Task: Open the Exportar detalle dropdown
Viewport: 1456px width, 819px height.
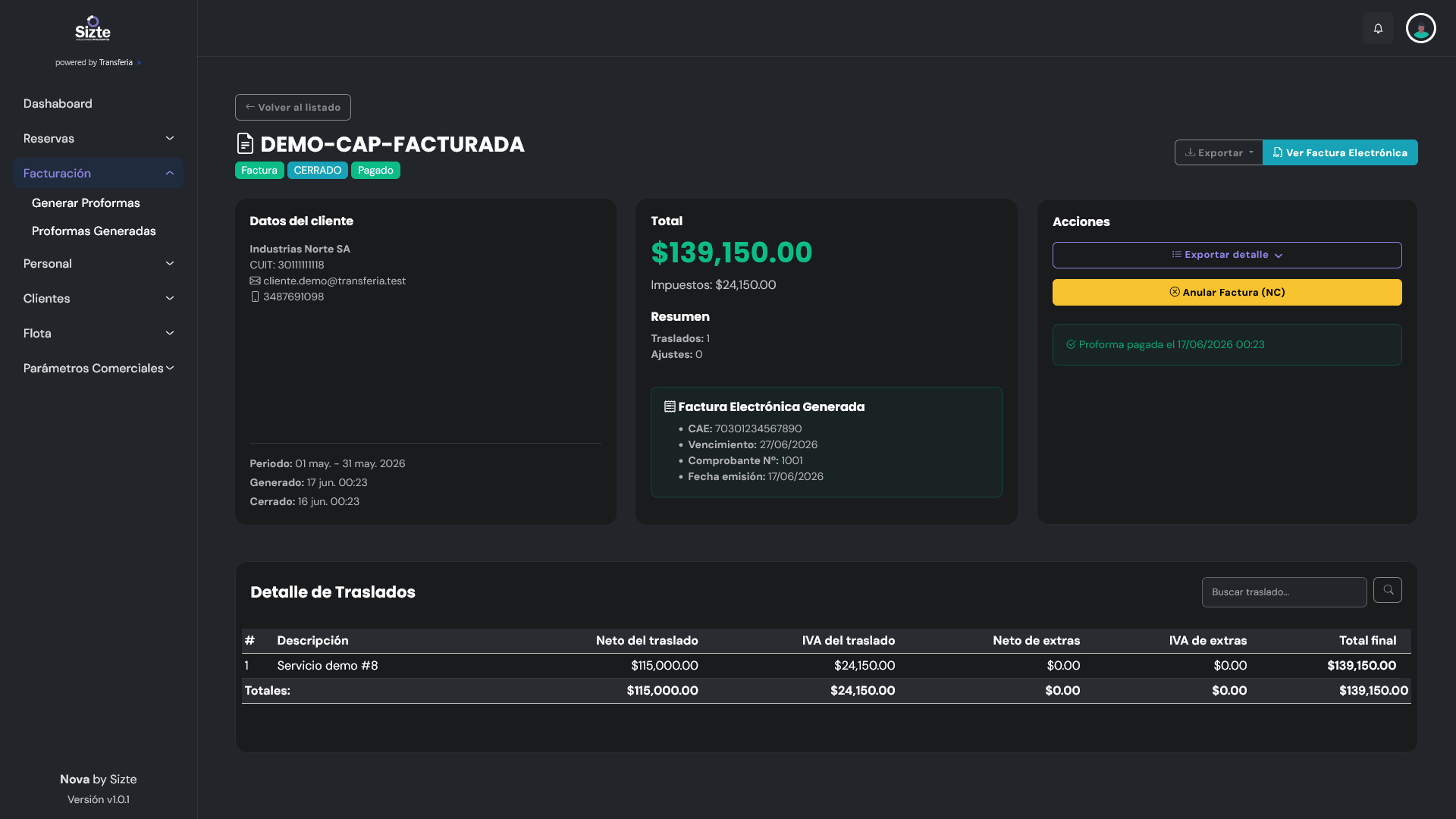Action: point(1227,255)
